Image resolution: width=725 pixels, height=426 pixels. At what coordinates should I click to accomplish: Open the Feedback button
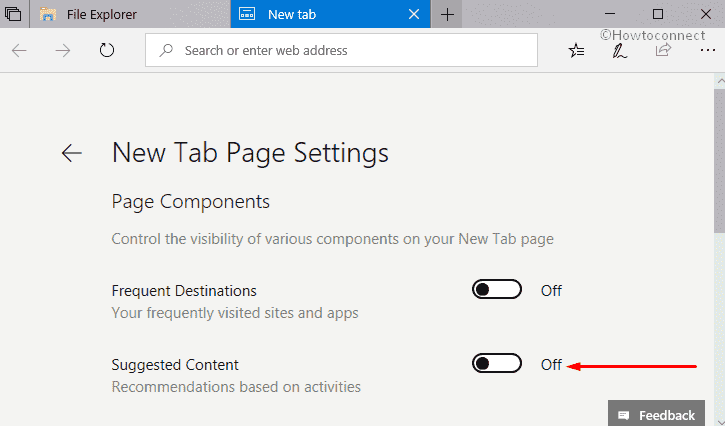pyautogui.click(x=656, y=415)
